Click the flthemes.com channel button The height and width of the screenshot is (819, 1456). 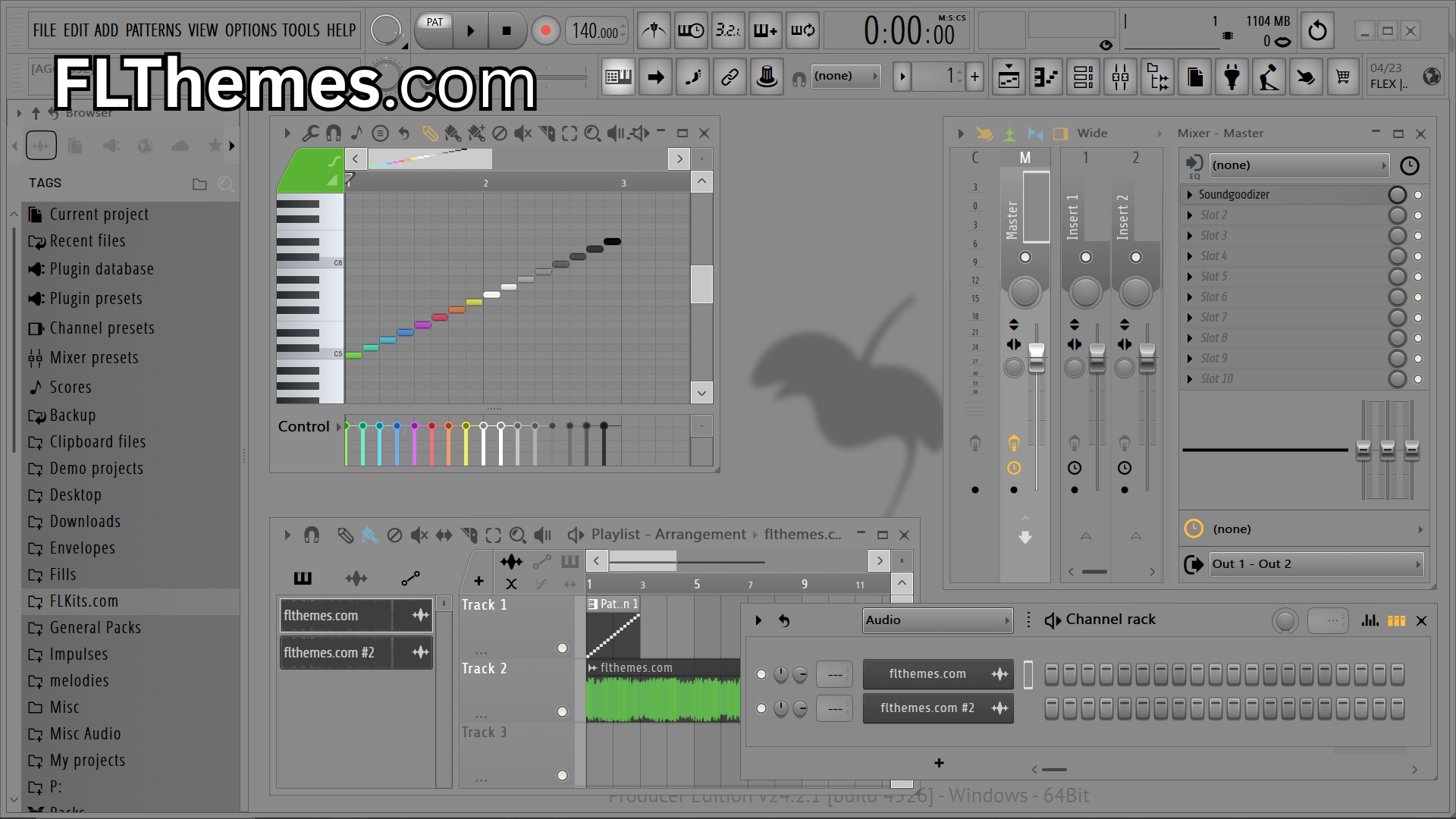[938, 674]
